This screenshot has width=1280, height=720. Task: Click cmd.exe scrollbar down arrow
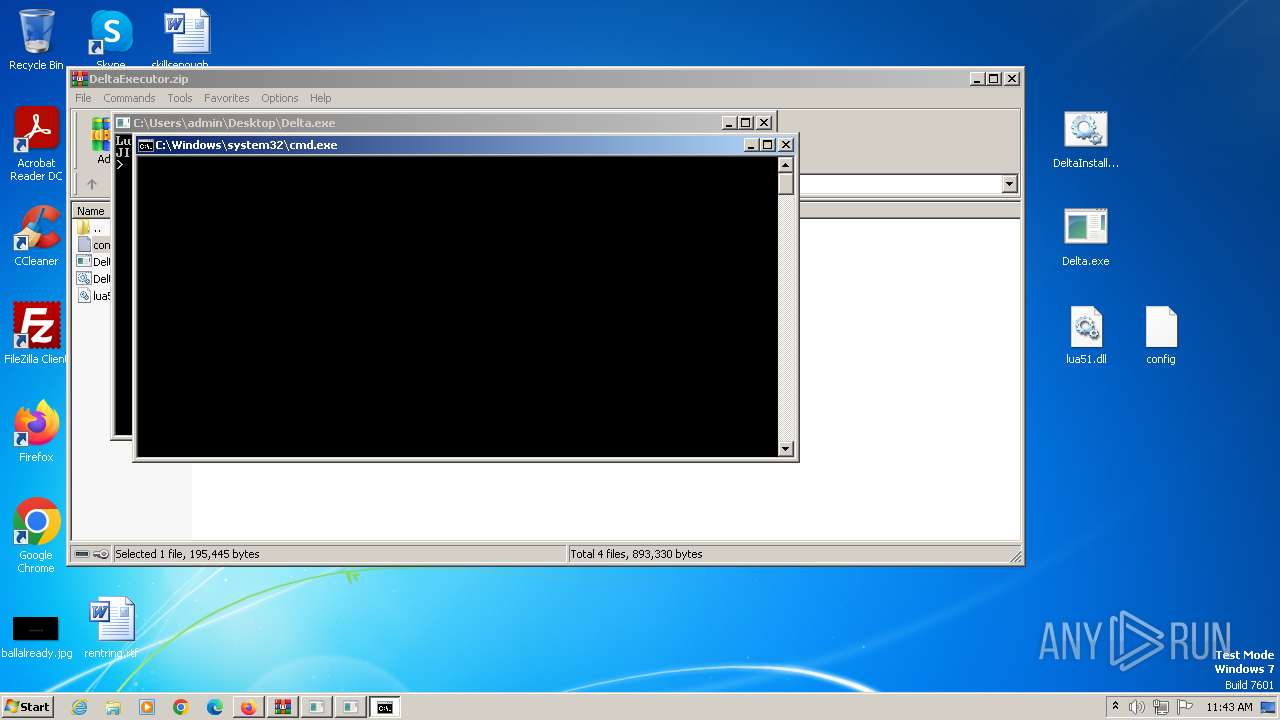pyautogui.click(x=786, y=449)
